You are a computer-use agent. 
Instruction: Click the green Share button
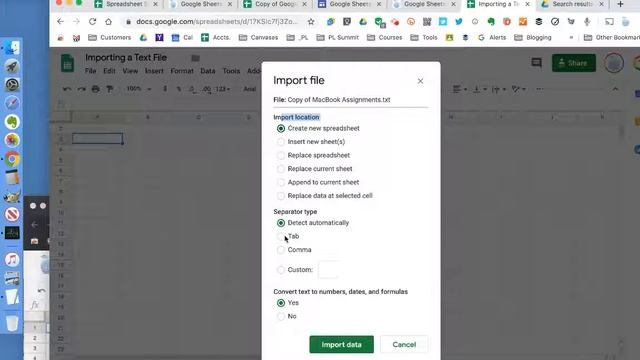click(573, 63)
